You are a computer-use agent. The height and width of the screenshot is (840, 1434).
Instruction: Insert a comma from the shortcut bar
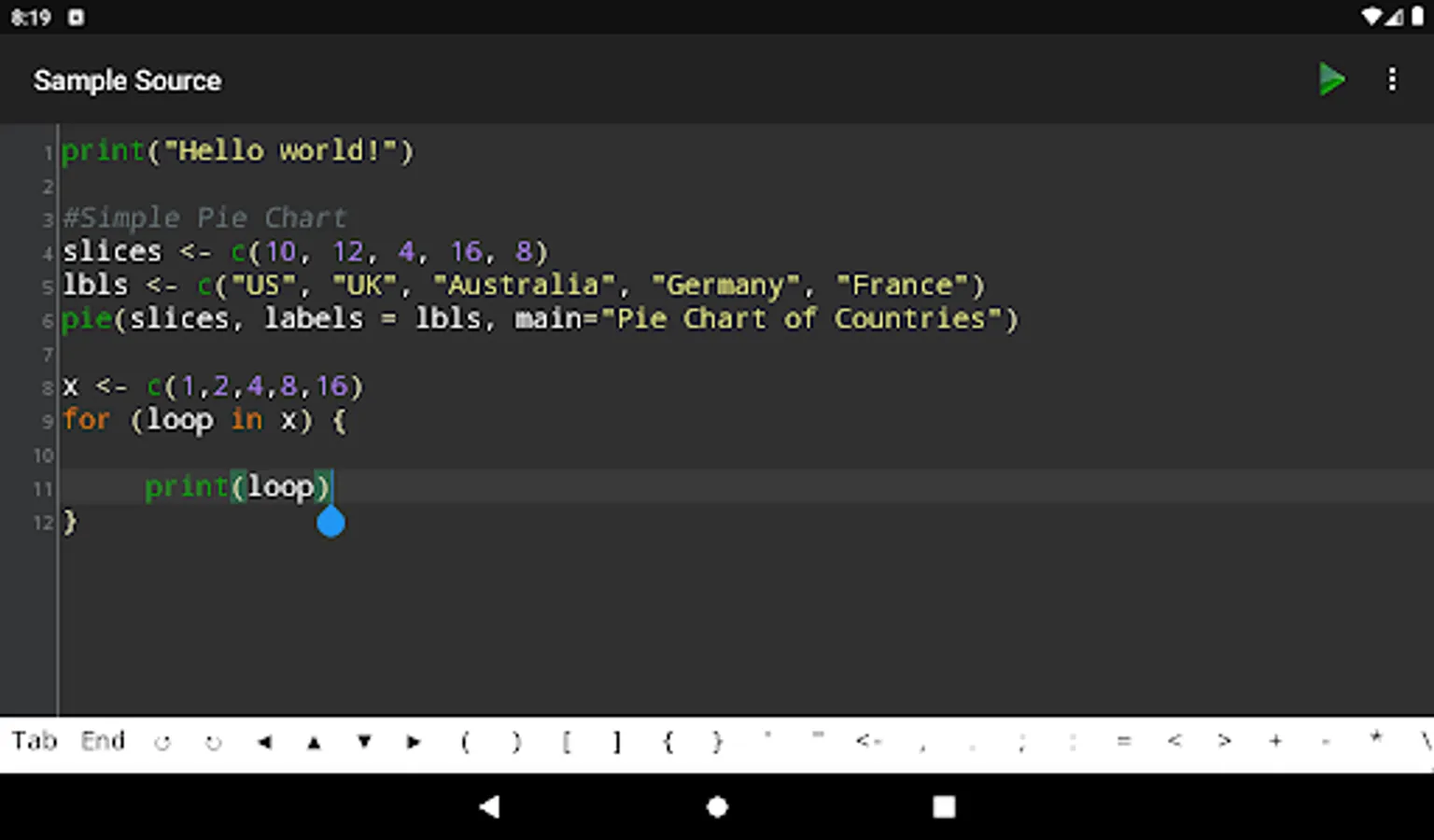click(921, 747)
